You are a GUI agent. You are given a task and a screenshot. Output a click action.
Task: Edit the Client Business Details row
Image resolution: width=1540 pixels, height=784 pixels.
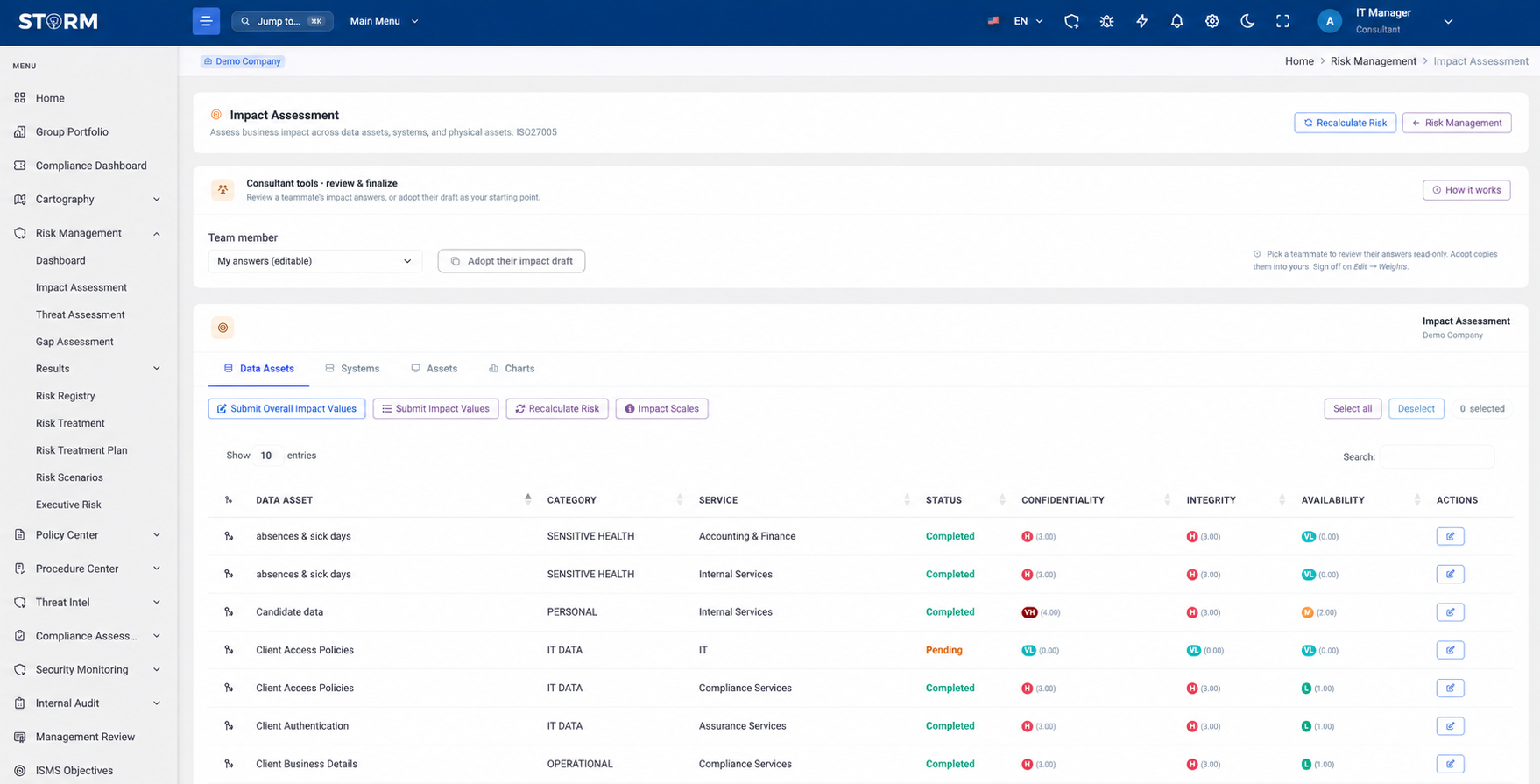click(1450, 764)
